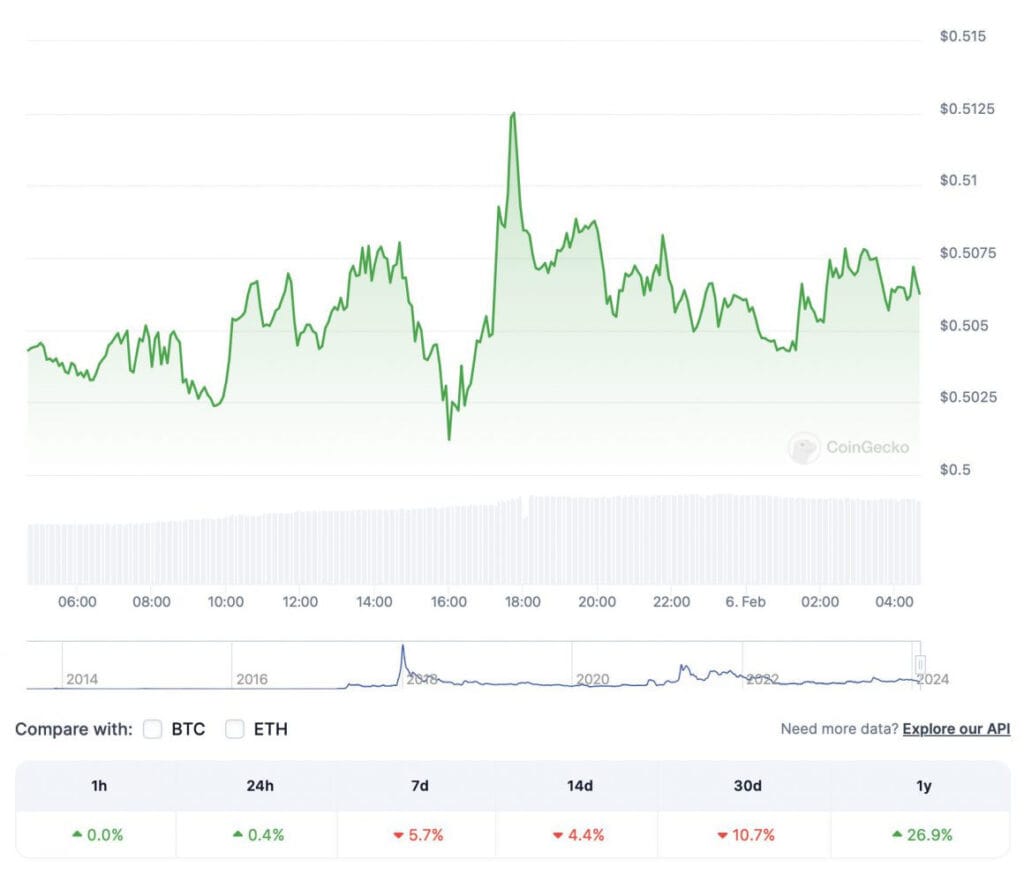Select the 1h column header
This screenshot has height=875, width=1024.
[x=99, y=786]
